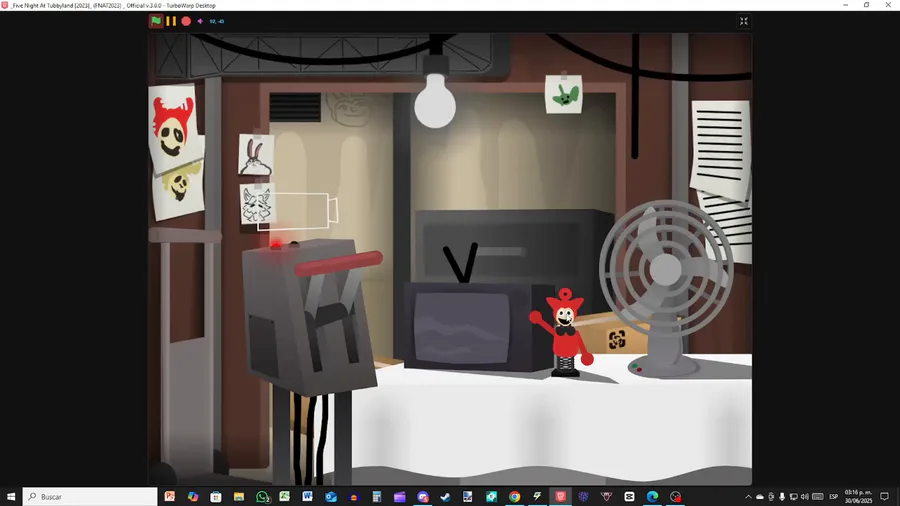Screen dimensions: 900x506
Task: Open Steam from the taskbar
Action: [445, 496]
